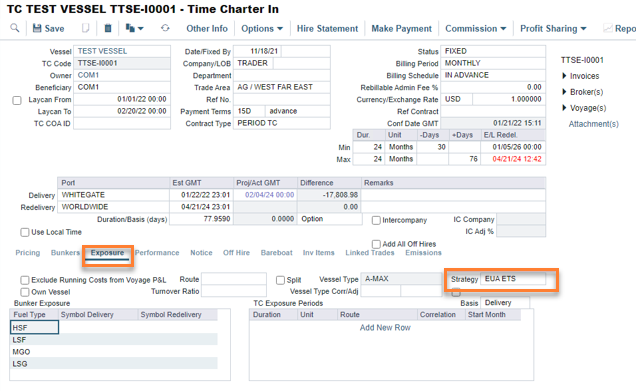Screen dimensions: 636x391
Task: Switch to the Bareboat tab
Action: (277, 253)
